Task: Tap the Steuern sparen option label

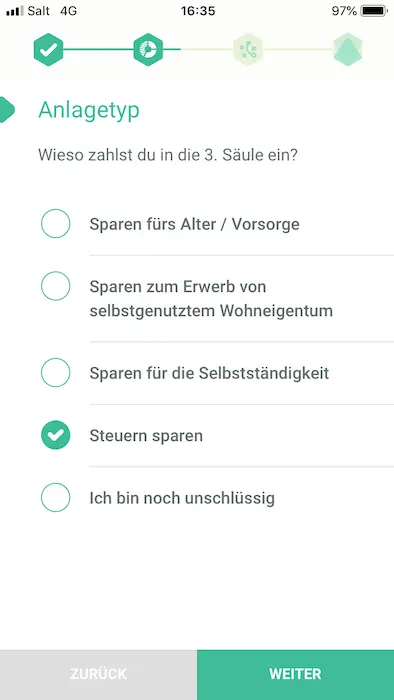Action: point(146,436)
